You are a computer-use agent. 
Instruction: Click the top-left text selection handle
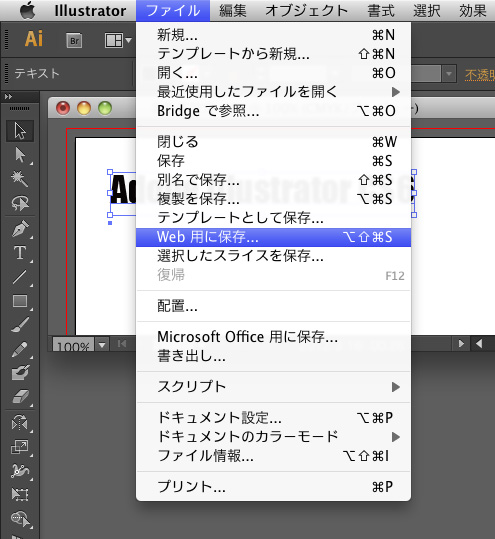tap(110, 172)
